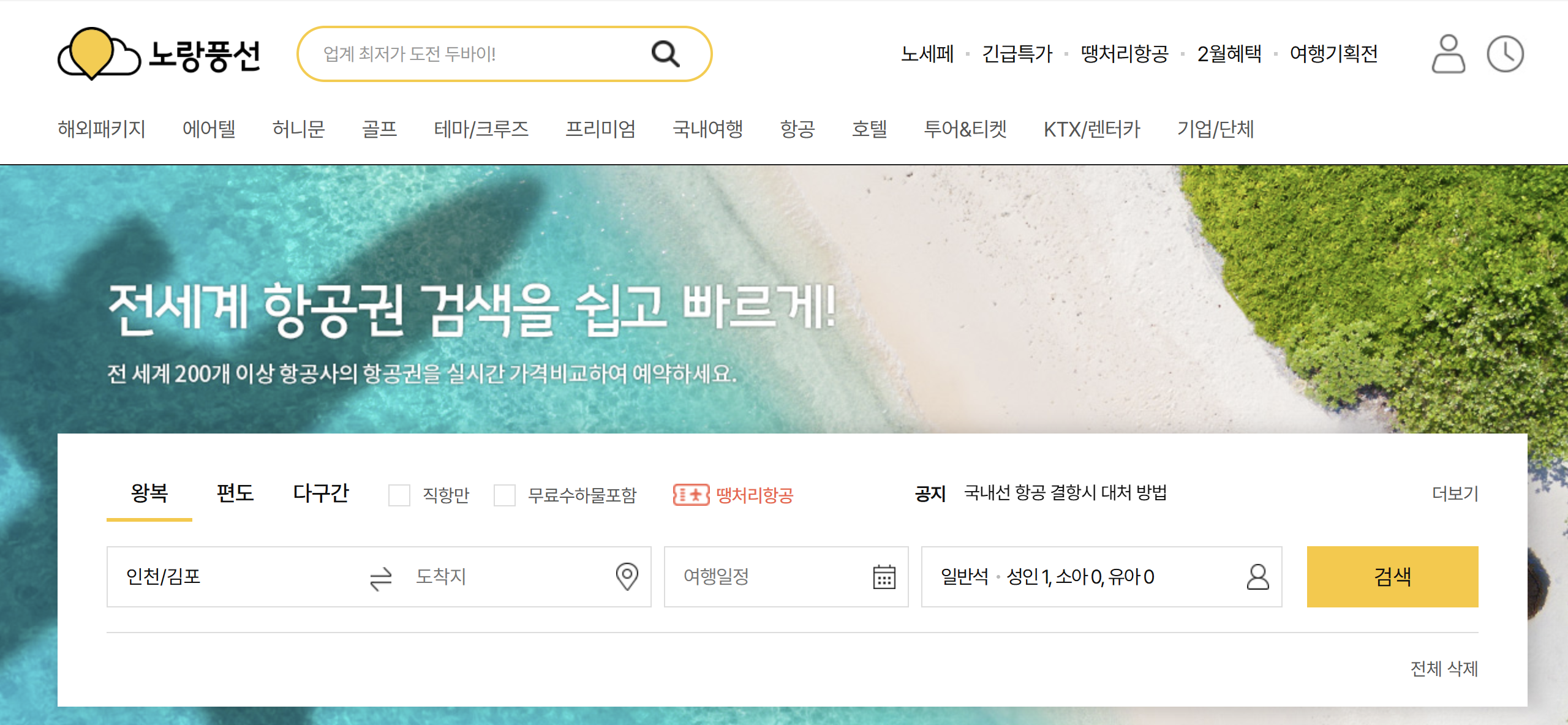Click the swap departure/arrival arrows icon
Image resolution: width=1568 pixels, height=725 pixels.
[380, 577]
